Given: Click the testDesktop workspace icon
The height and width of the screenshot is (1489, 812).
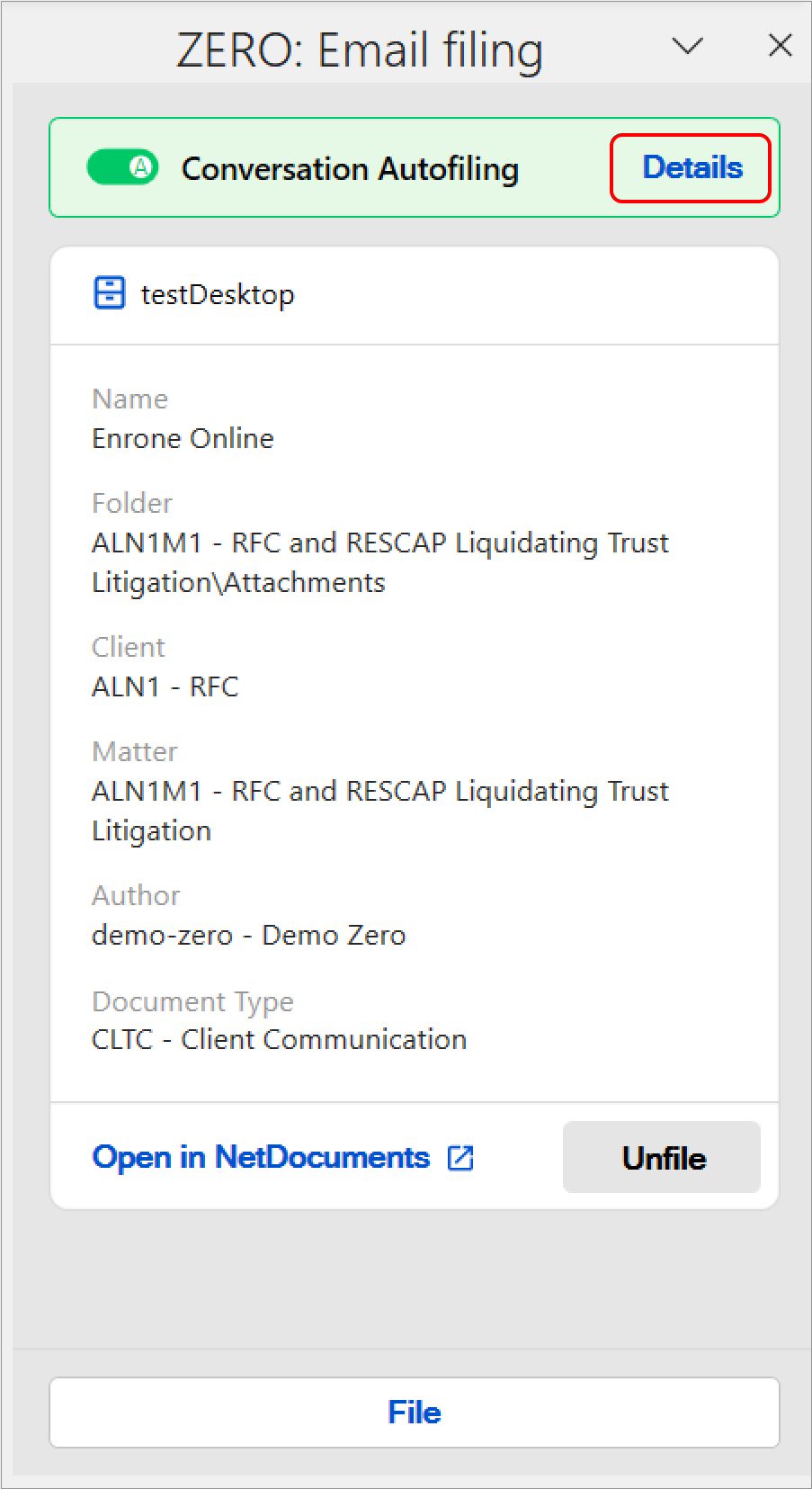Looking at the screenshot, I should click(x=108, y=294).
